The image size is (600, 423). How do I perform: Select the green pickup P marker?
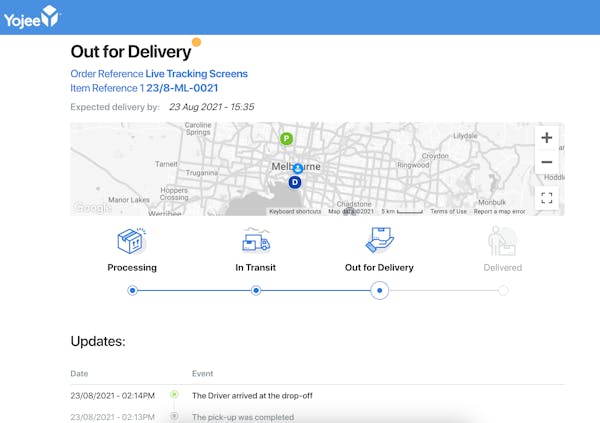pos(286,139)
